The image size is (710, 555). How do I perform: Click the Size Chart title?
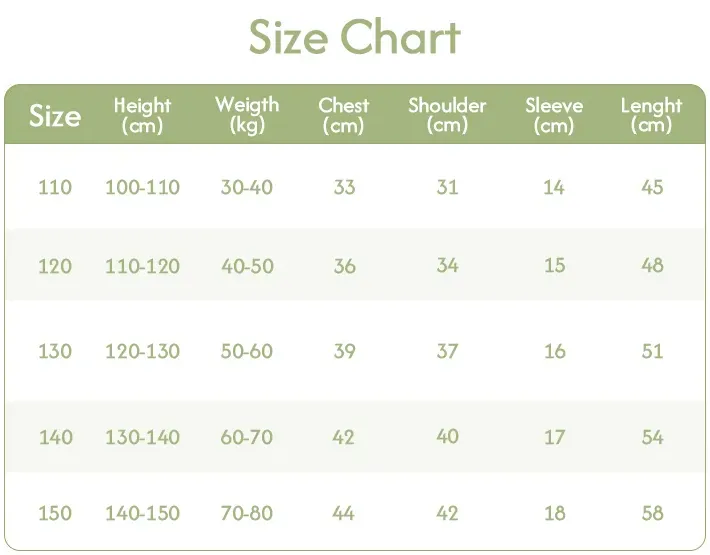click(354, 38)
